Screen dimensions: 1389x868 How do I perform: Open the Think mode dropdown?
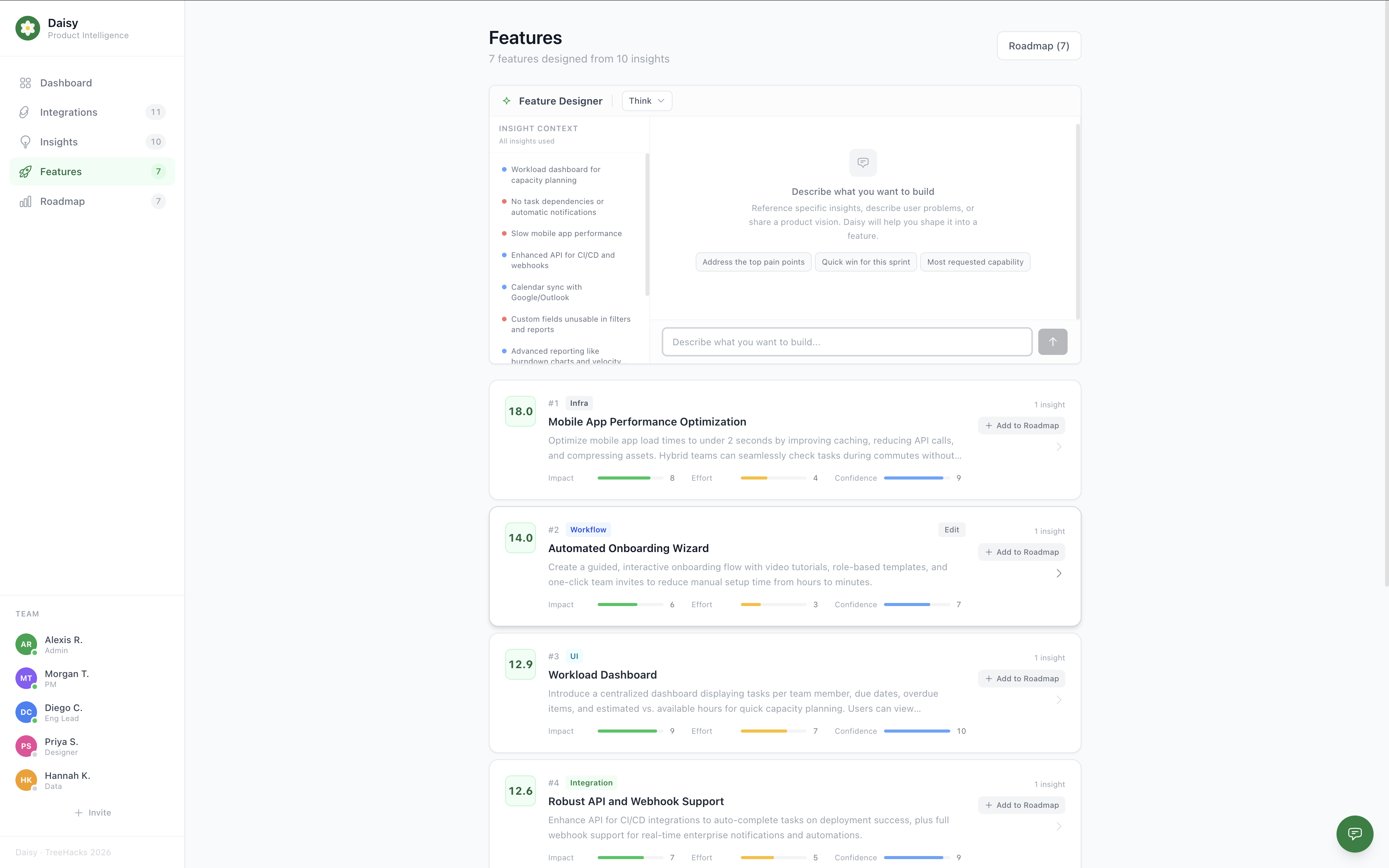(646, 101)
